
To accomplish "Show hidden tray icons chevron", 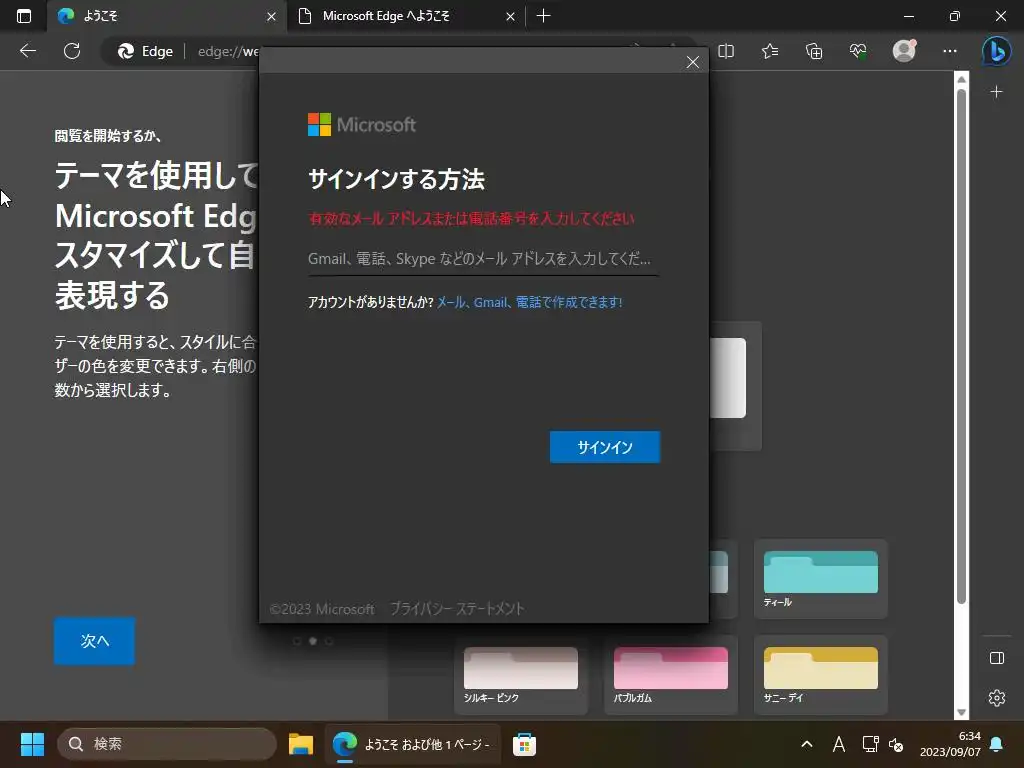I will click(x=807, y=744).
